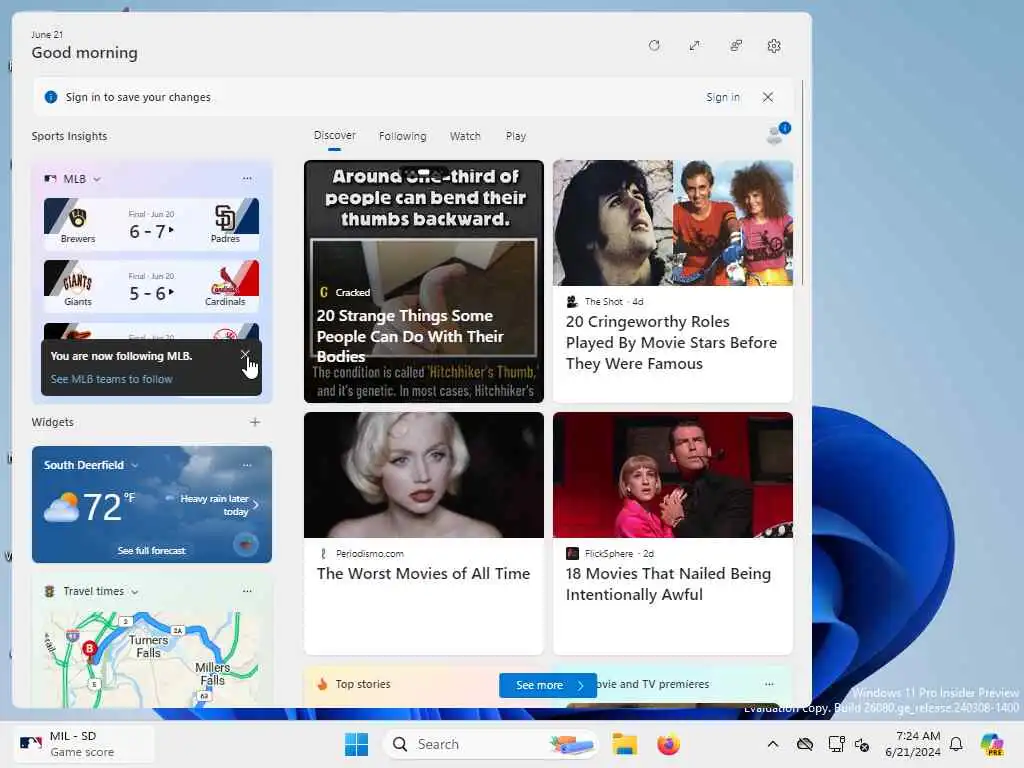Open profile avatar with notification badge

pos(777,133)
